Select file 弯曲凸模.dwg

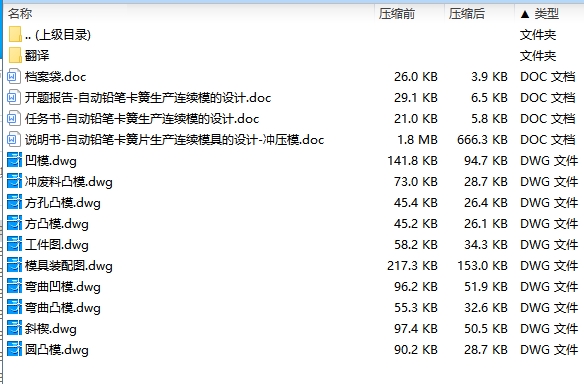point(63,308)
